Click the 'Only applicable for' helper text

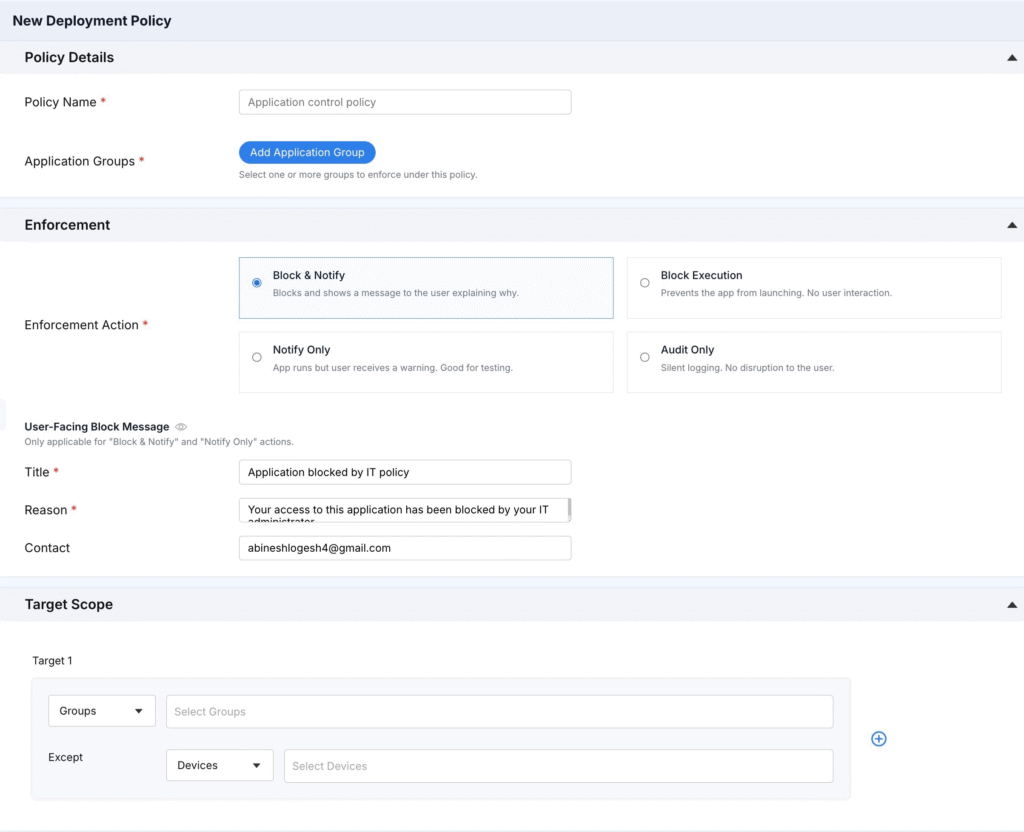click(159, 441)
